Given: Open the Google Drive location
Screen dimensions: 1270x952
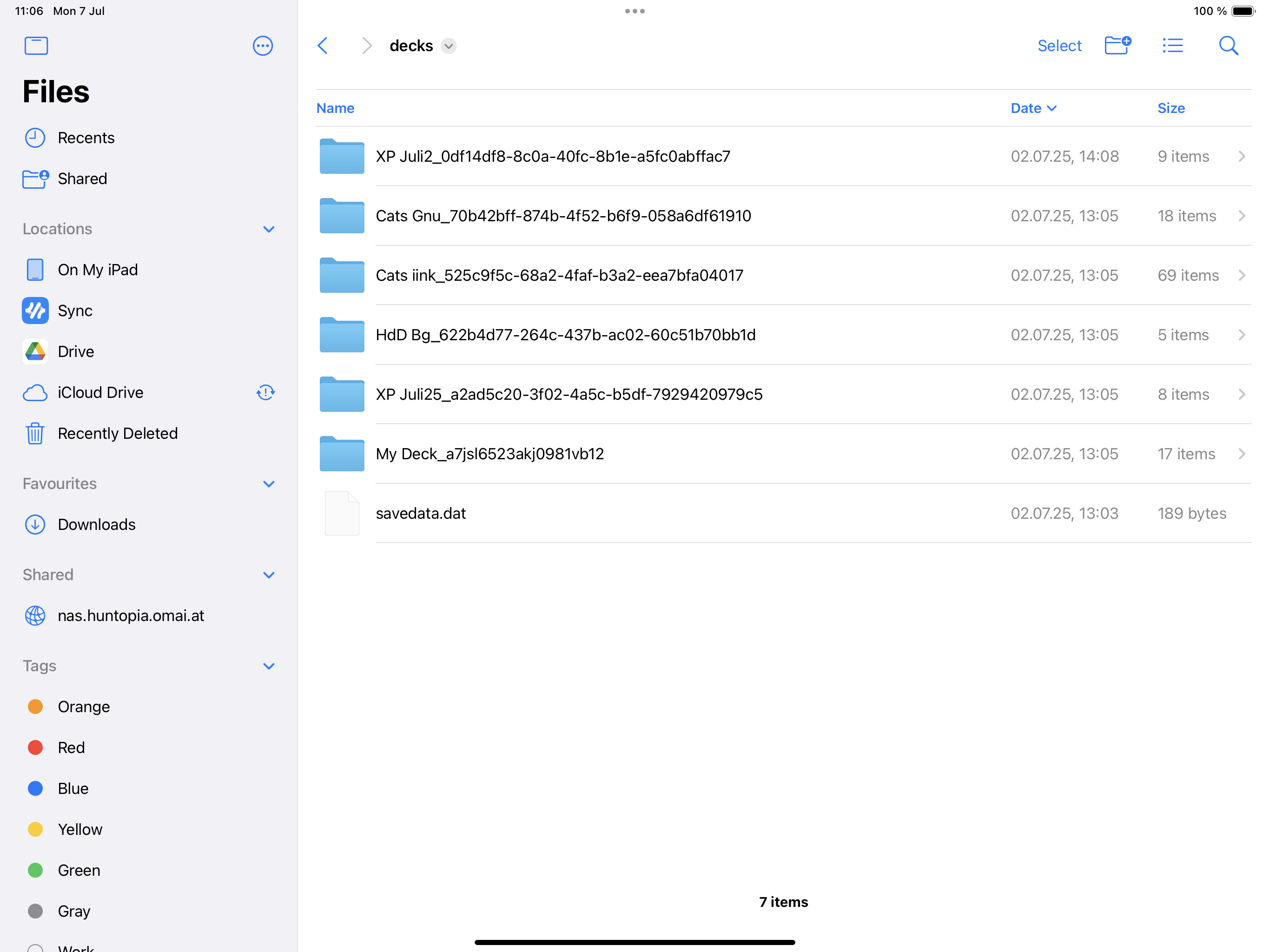Looking at the screenshot, I should (75, 351).
